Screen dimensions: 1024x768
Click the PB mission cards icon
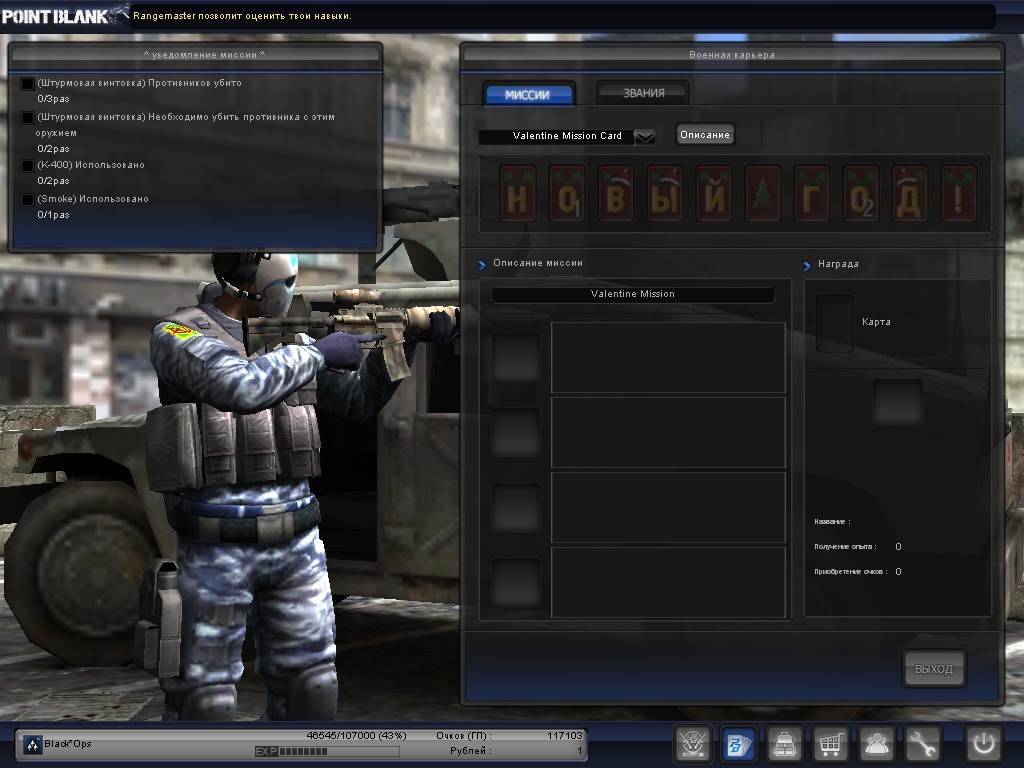739,744
